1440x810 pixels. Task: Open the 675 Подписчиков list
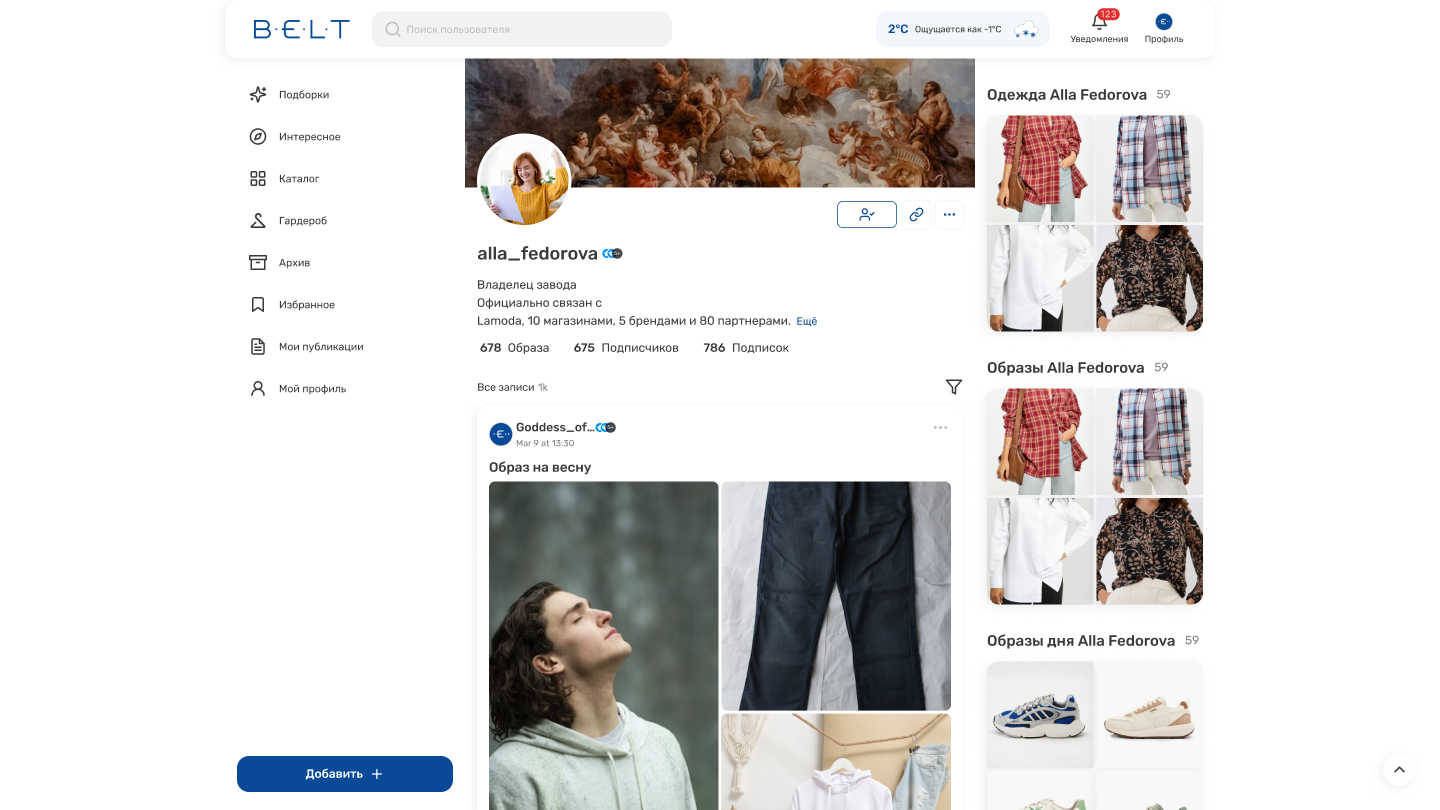[x=626, y=348]
